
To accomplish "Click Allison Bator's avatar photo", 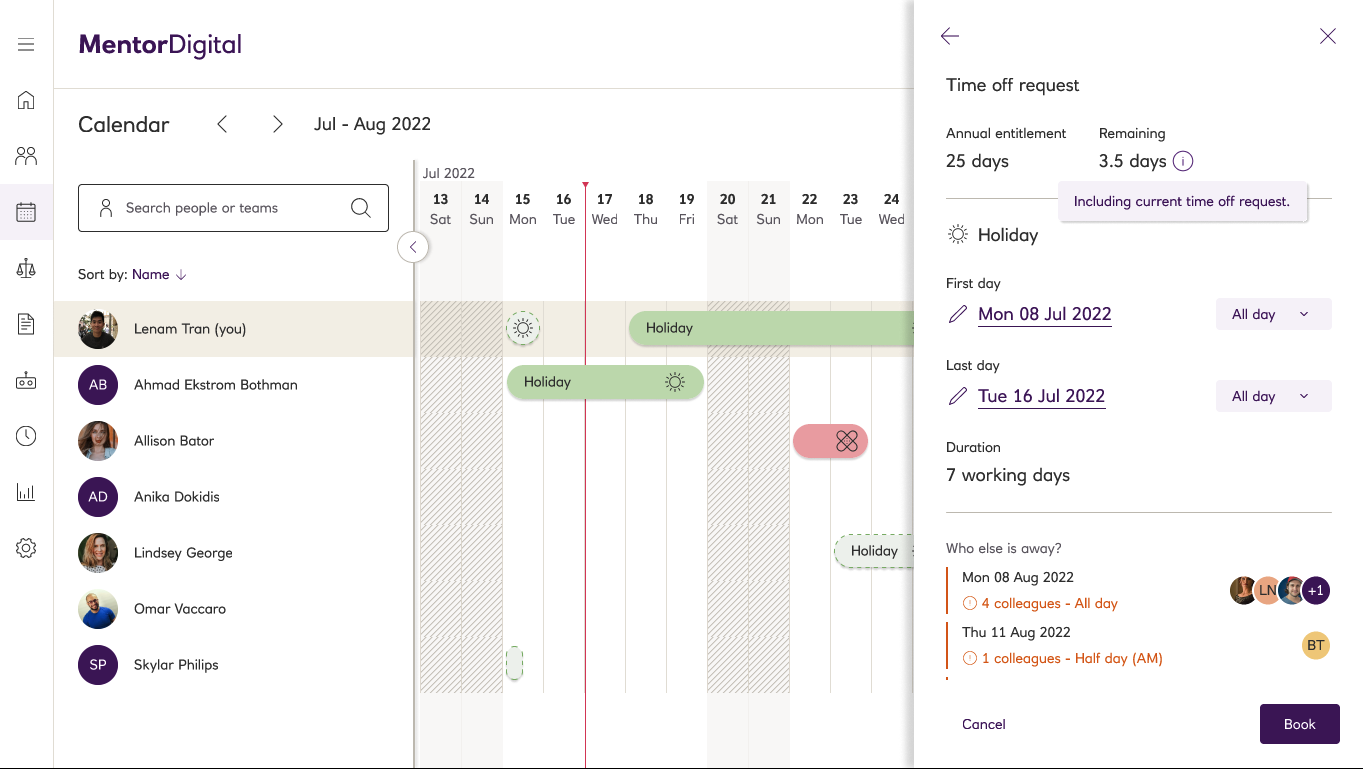I will 98,441.
